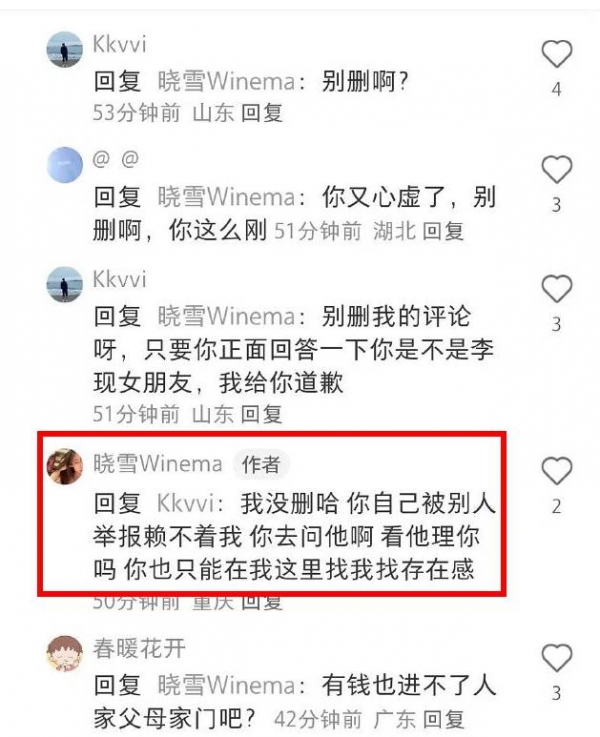The height and width of the screenshot is (737, 600).
Task: Like the '@ @' user's comment
Action: click(x=557, y=169)
